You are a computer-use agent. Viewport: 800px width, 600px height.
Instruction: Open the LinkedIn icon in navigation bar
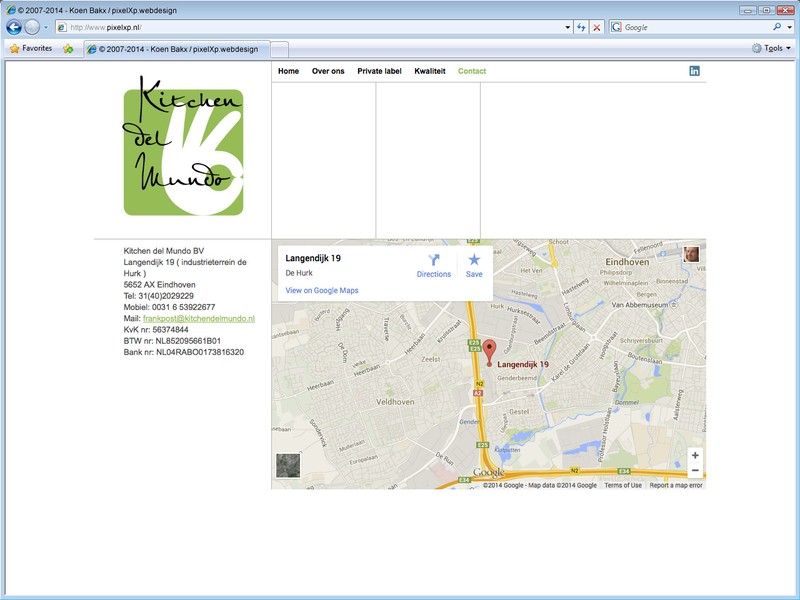(x=695, y=71)
